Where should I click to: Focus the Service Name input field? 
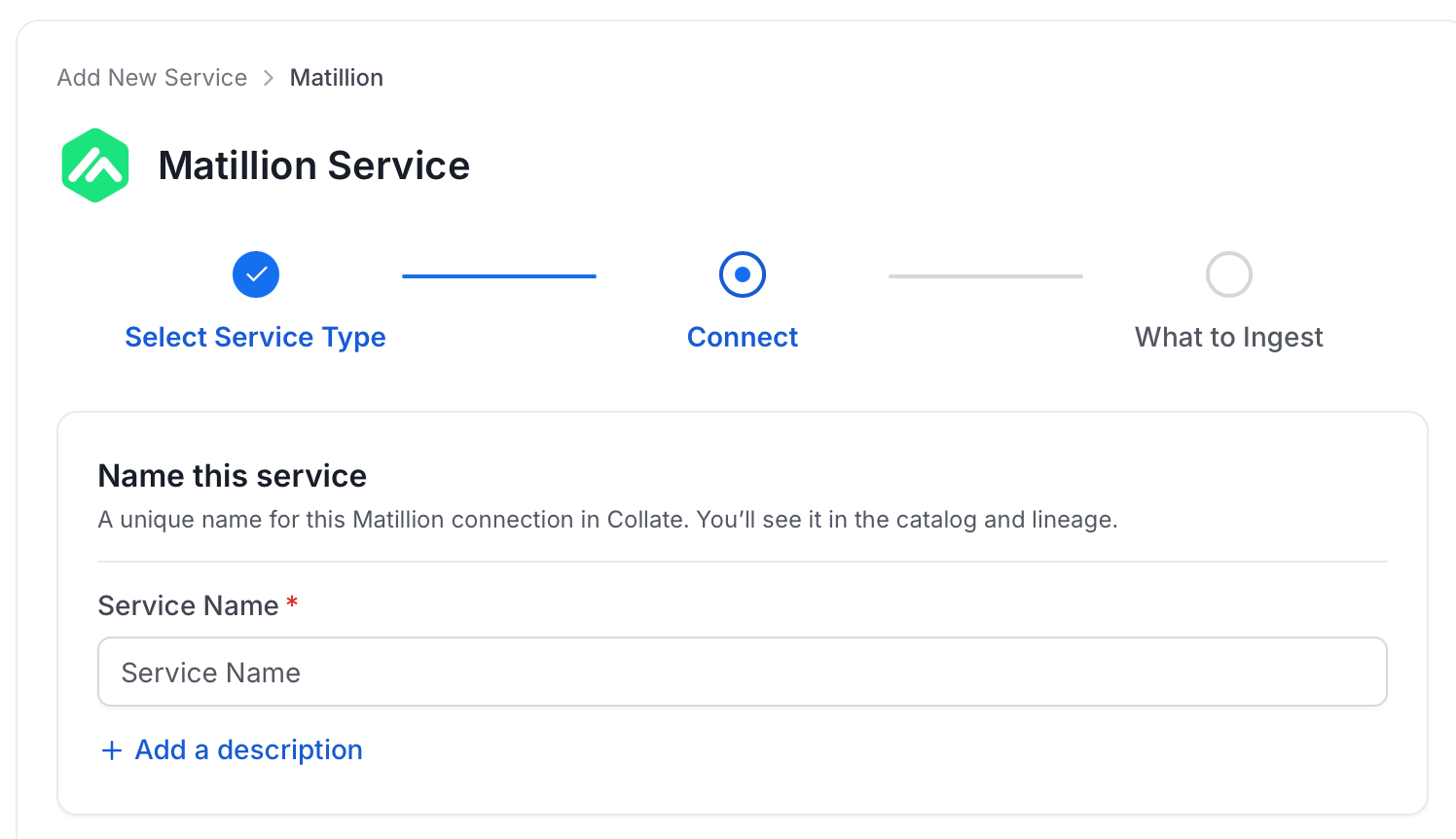[x=743, y=672]
